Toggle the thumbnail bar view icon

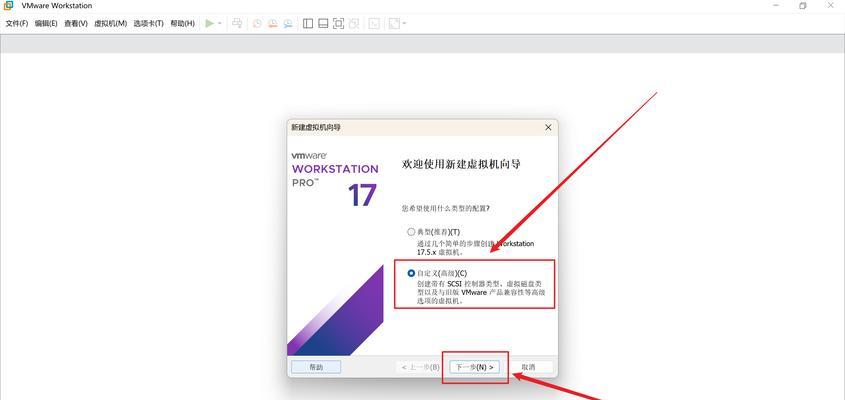tap(323, 23)
